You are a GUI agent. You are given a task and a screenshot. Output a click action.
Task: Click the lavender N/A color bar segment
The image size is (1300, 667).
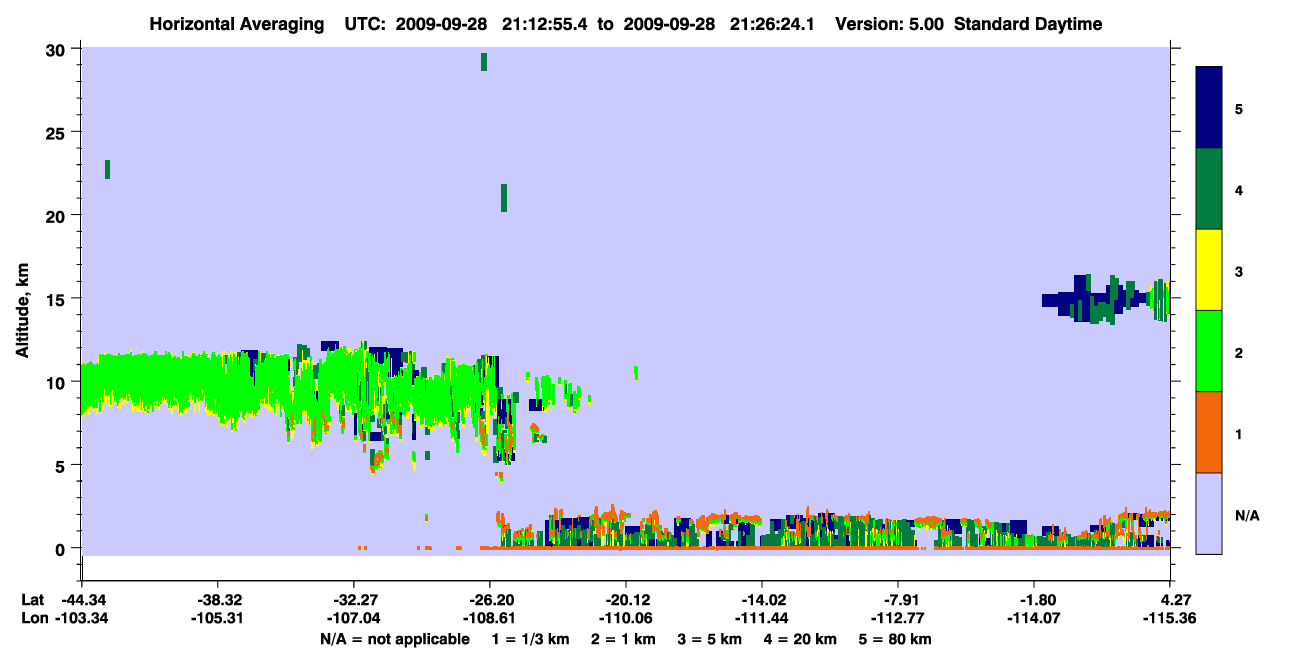[x=1209, y=512]
